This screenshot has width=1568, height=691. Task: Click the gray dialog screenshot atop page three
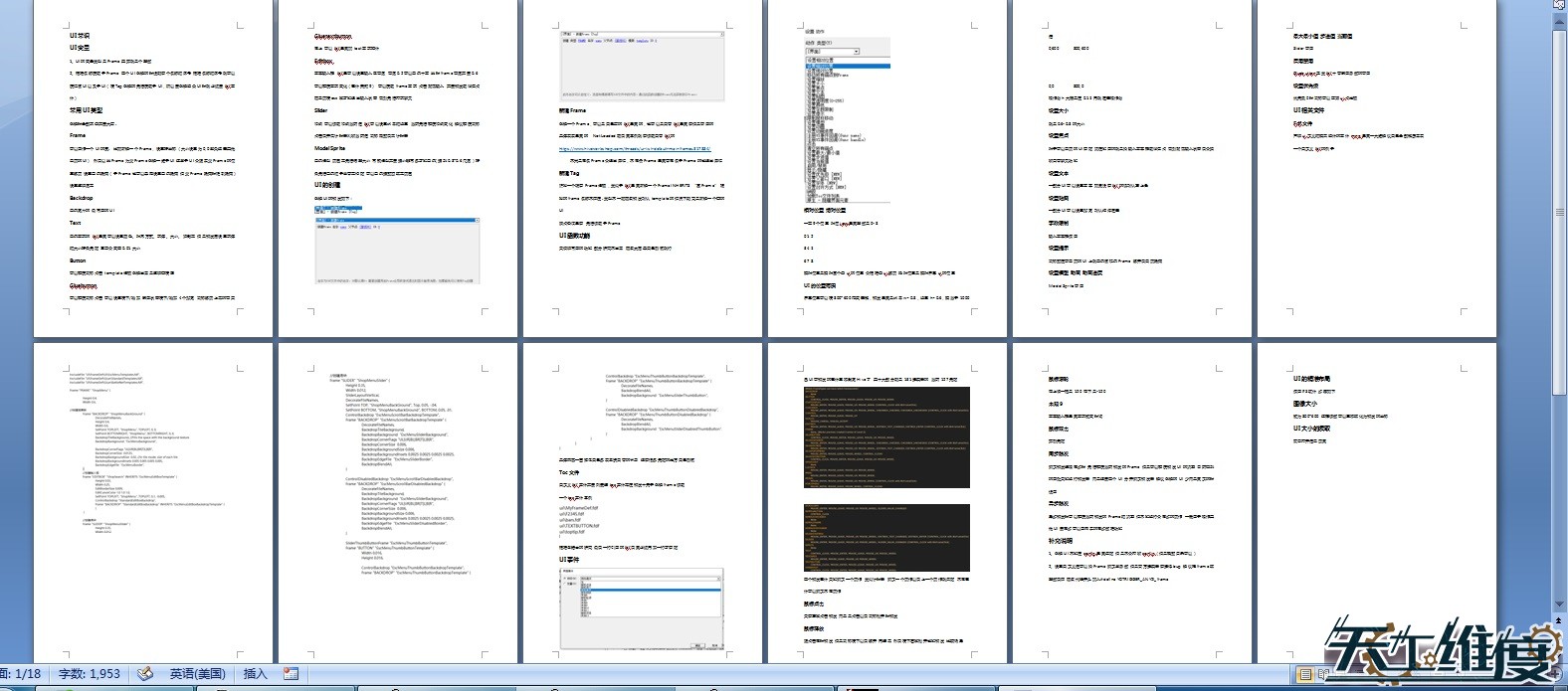point(641,66)
